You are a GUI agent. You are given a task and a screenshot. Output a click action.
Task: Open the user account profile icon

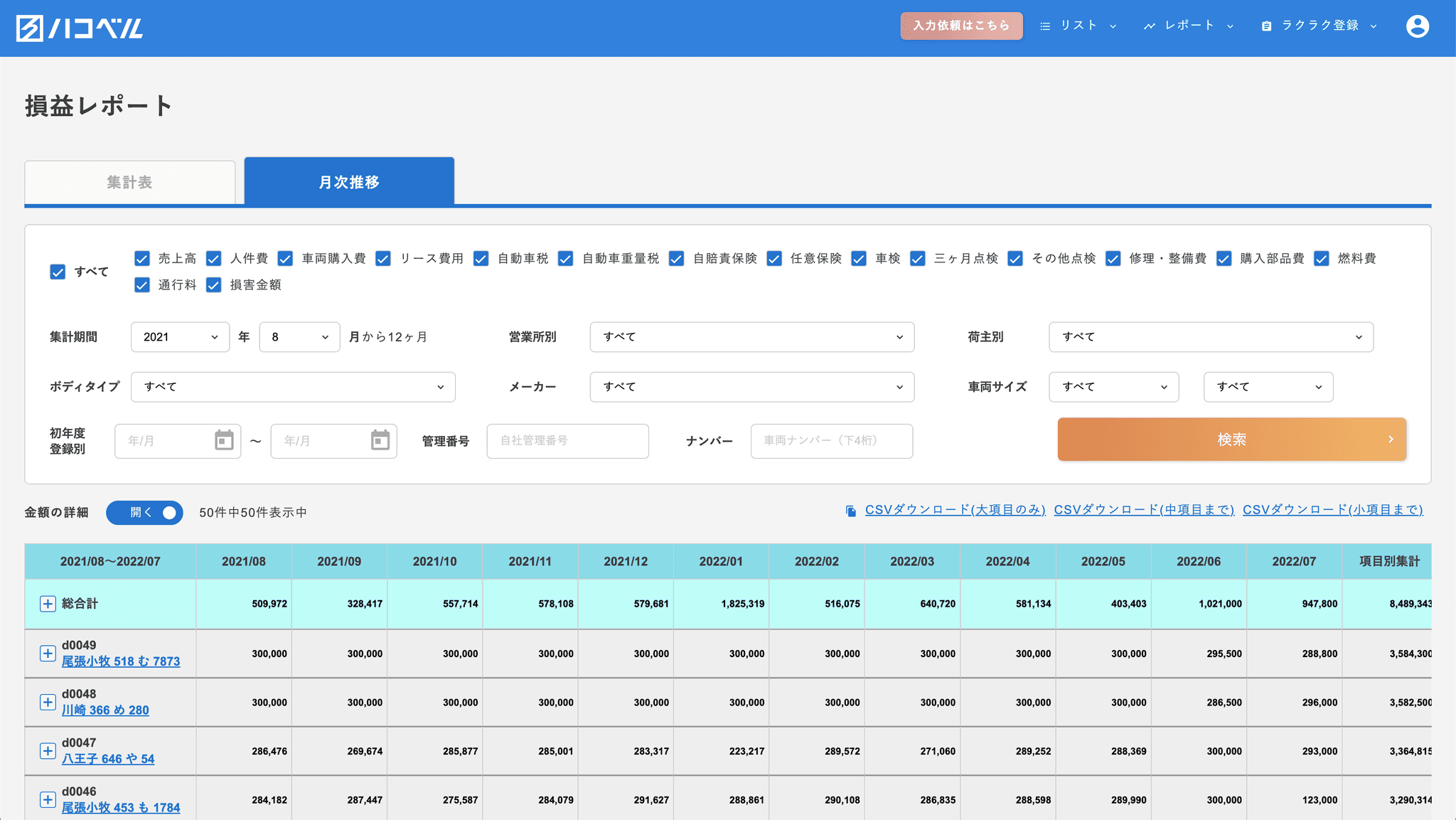click(x=1417, y=26)
